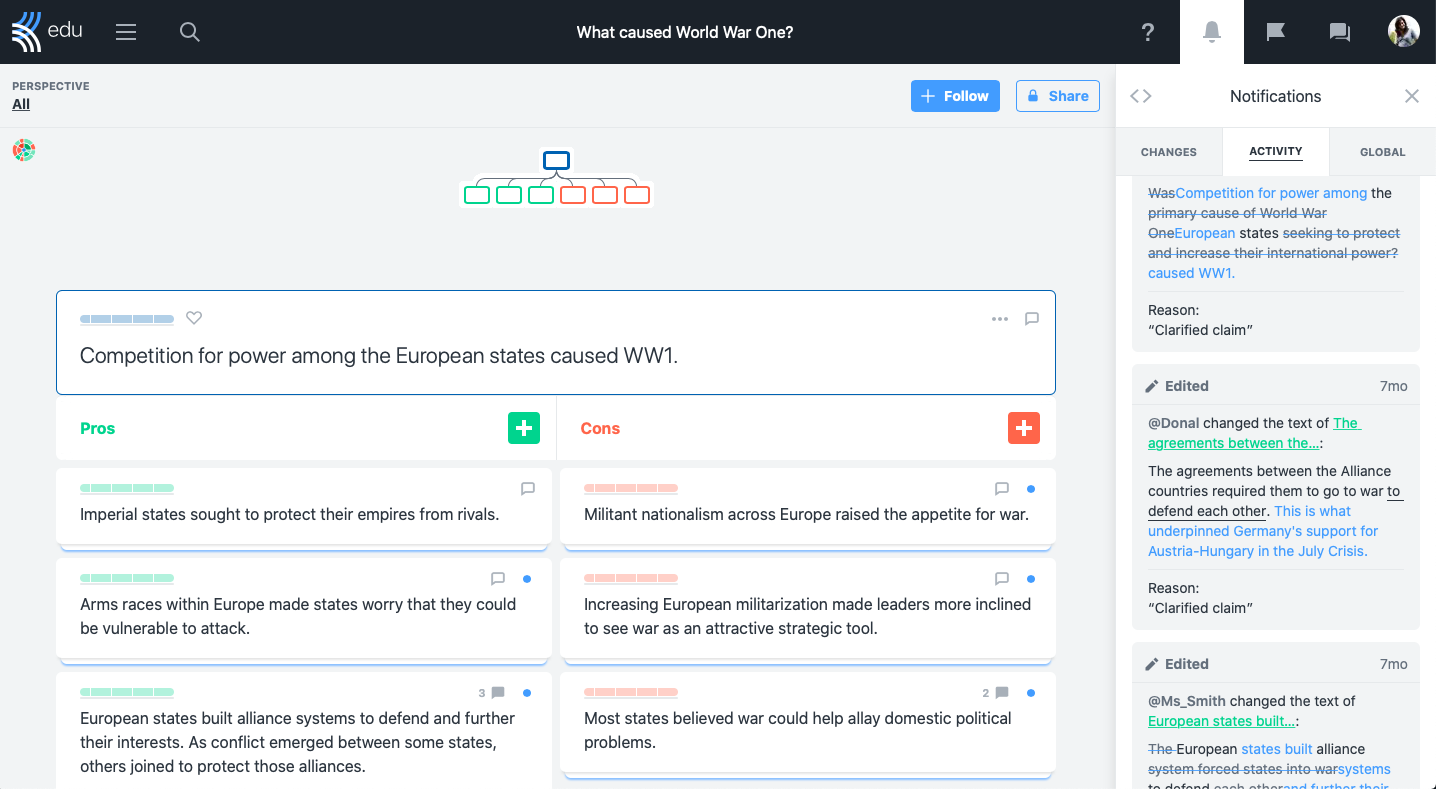Open the hamburger menu in header
Screen dimensions: 1436x789
(x=126, y=32)
